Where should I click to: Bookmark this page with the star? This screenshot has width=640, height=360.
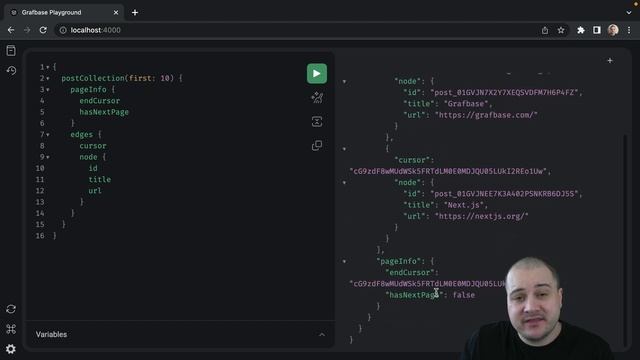point(561,30)
